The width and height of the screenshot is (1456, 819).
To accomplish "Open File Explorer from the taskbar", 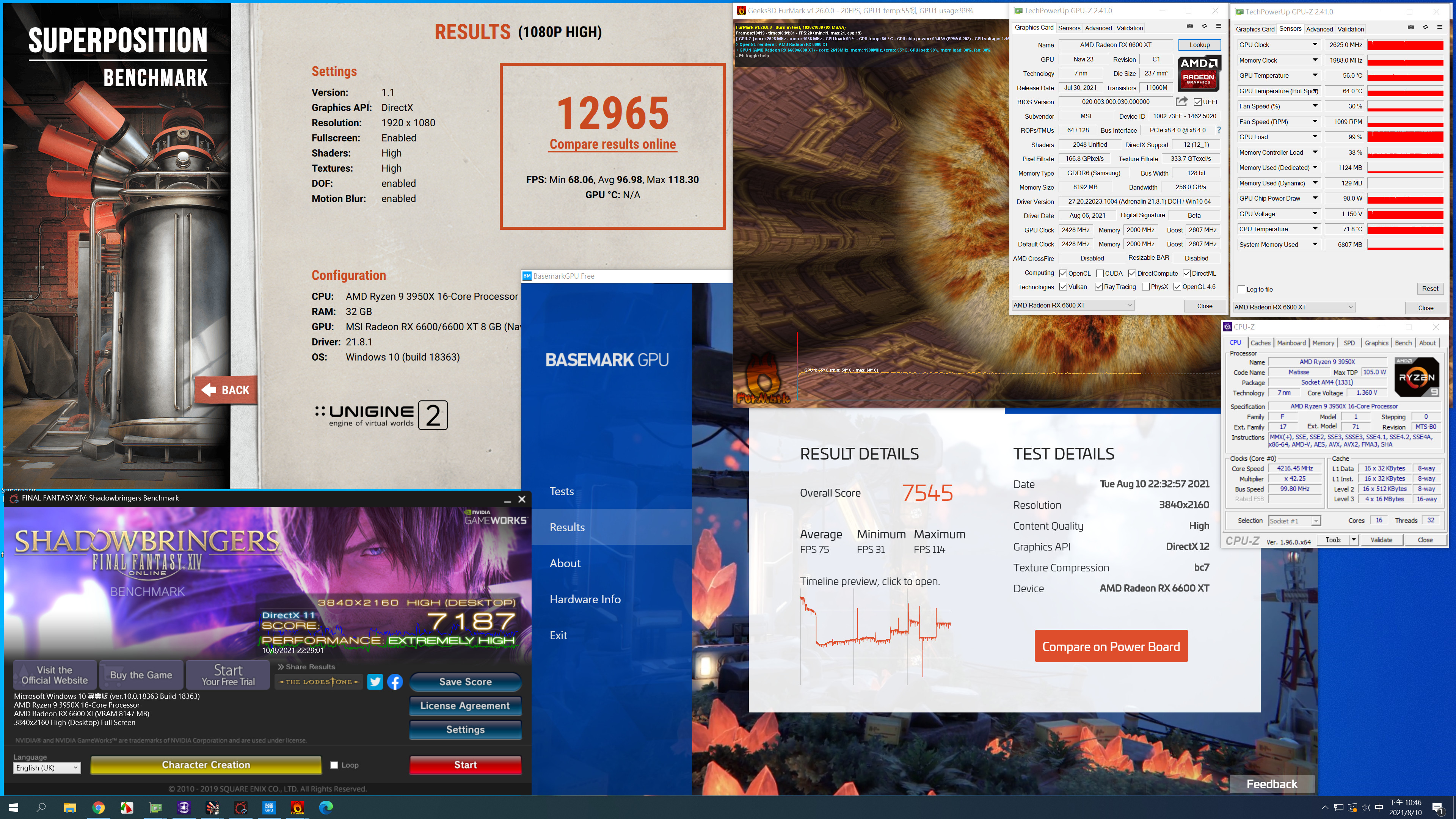I will pos(69,807).
